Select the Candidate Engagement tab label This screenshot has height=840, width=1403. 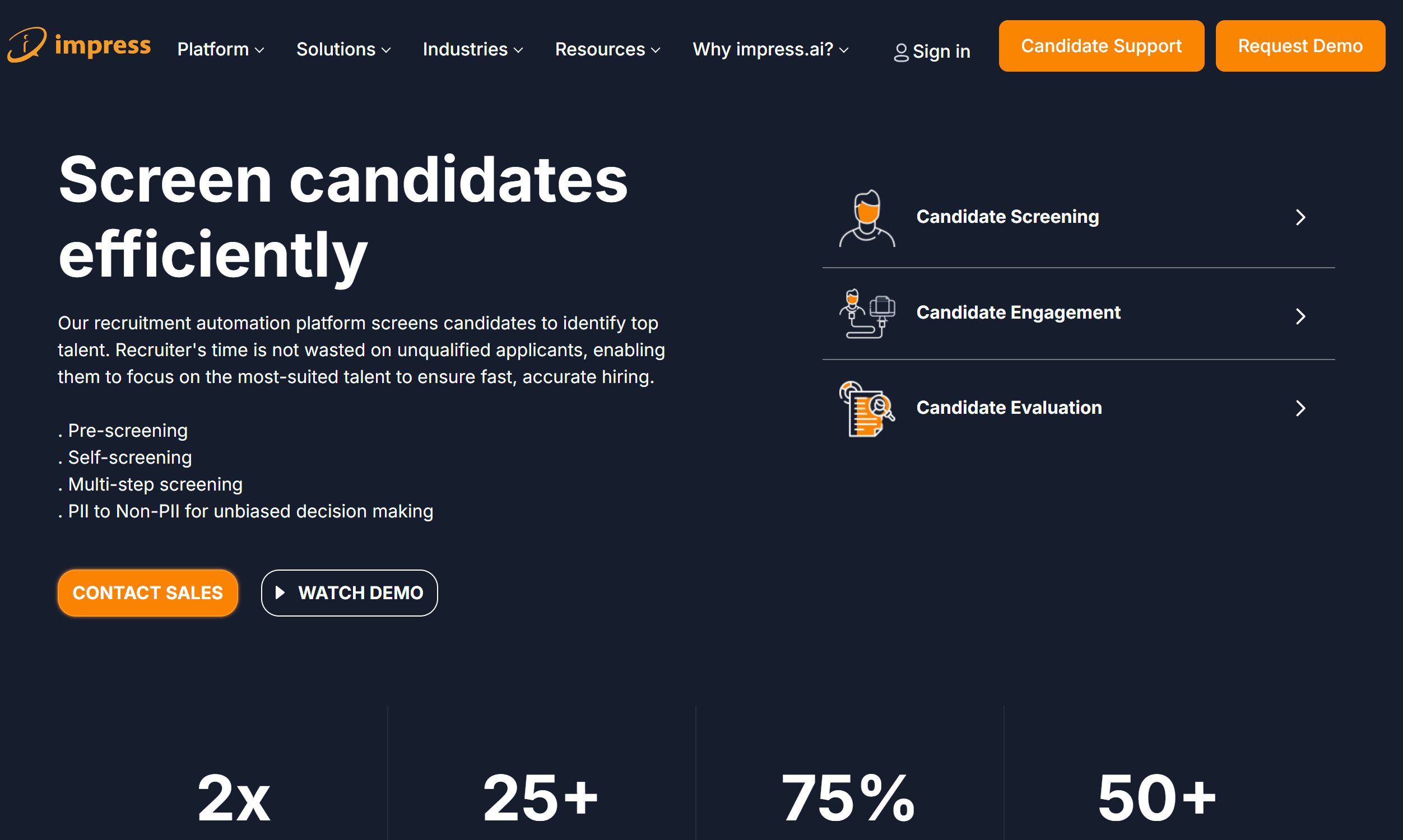point(1018,312)
